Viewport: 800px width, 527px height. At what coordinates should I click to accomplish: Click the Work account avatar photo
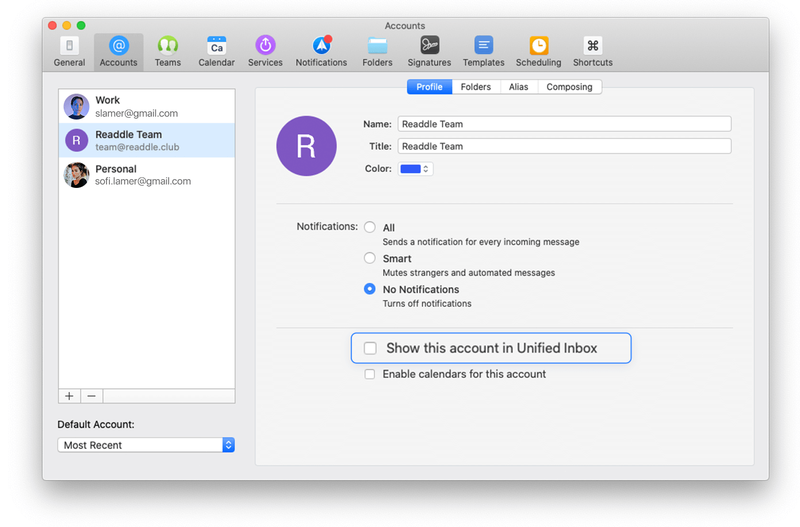(x=77, y=106)
